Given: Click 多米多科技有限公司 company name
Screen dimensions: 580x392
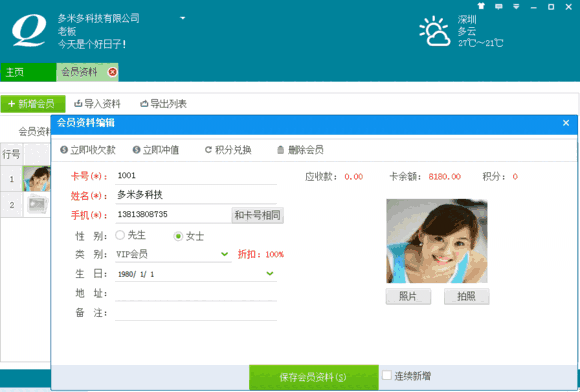Looking at the screenshot, I should (98, 18).
